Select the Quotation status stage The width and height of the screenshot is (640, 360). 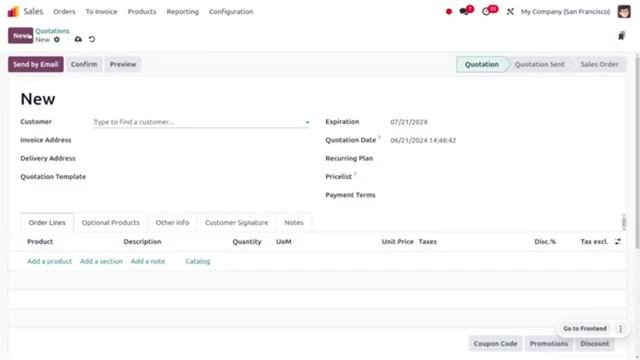pyautogui.click(x=482, y=64)
